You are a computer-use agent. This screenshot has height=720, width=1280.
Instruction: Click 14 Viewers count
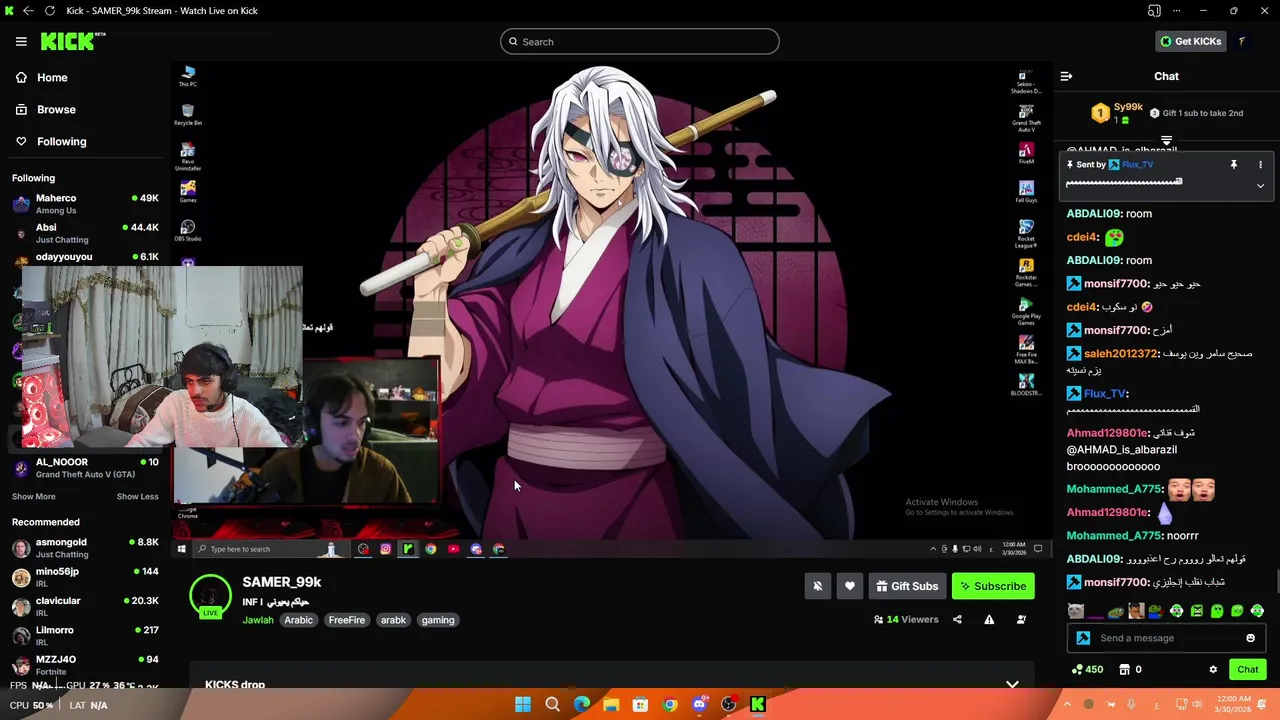point(906,619)
